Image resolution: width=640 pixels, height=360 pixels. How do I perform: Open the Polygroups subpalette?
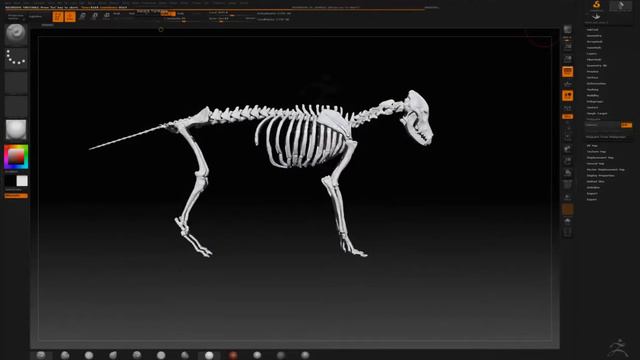click(595, 102)
